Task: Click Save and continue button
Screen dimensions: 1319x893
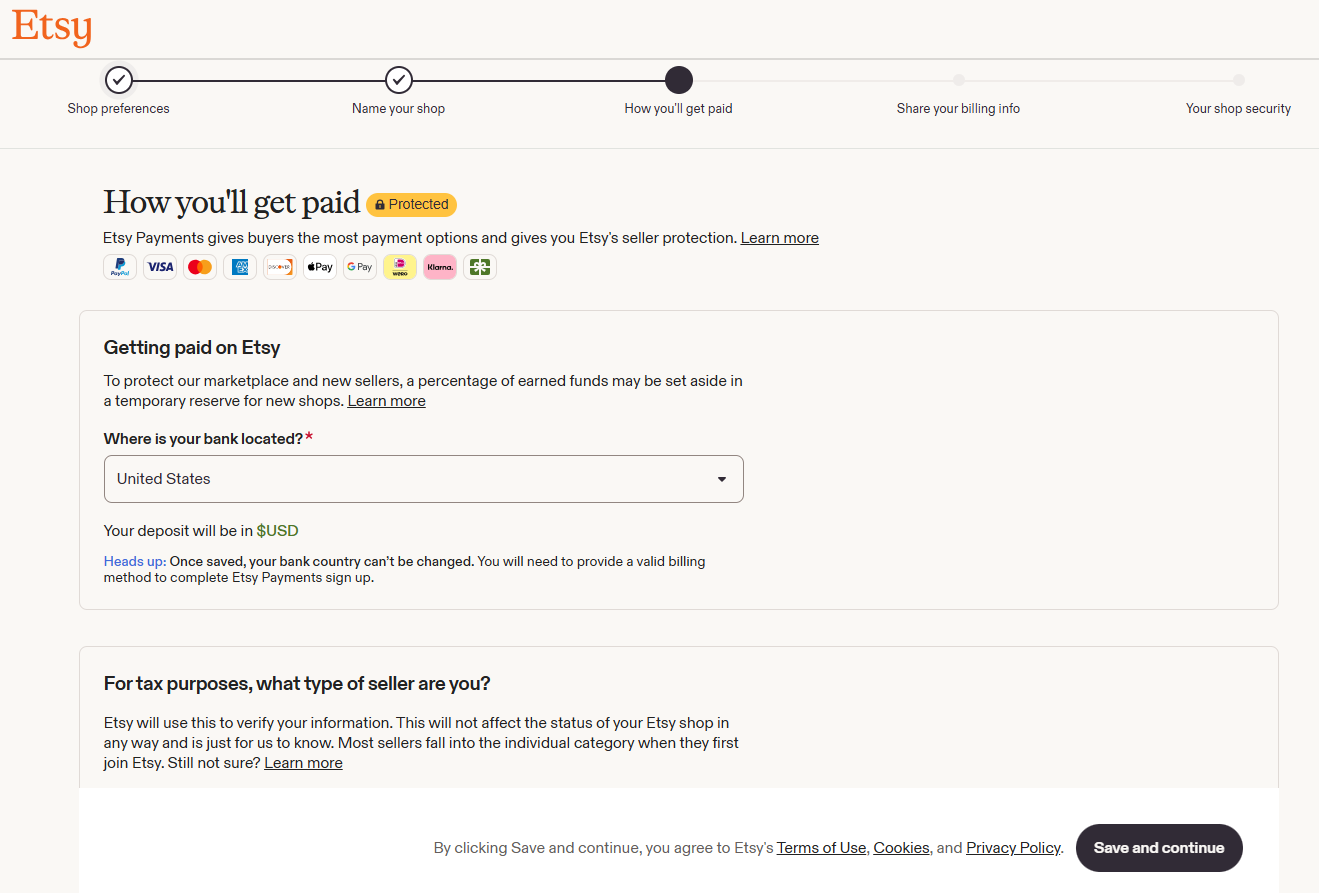Action: click(1159, 848)
